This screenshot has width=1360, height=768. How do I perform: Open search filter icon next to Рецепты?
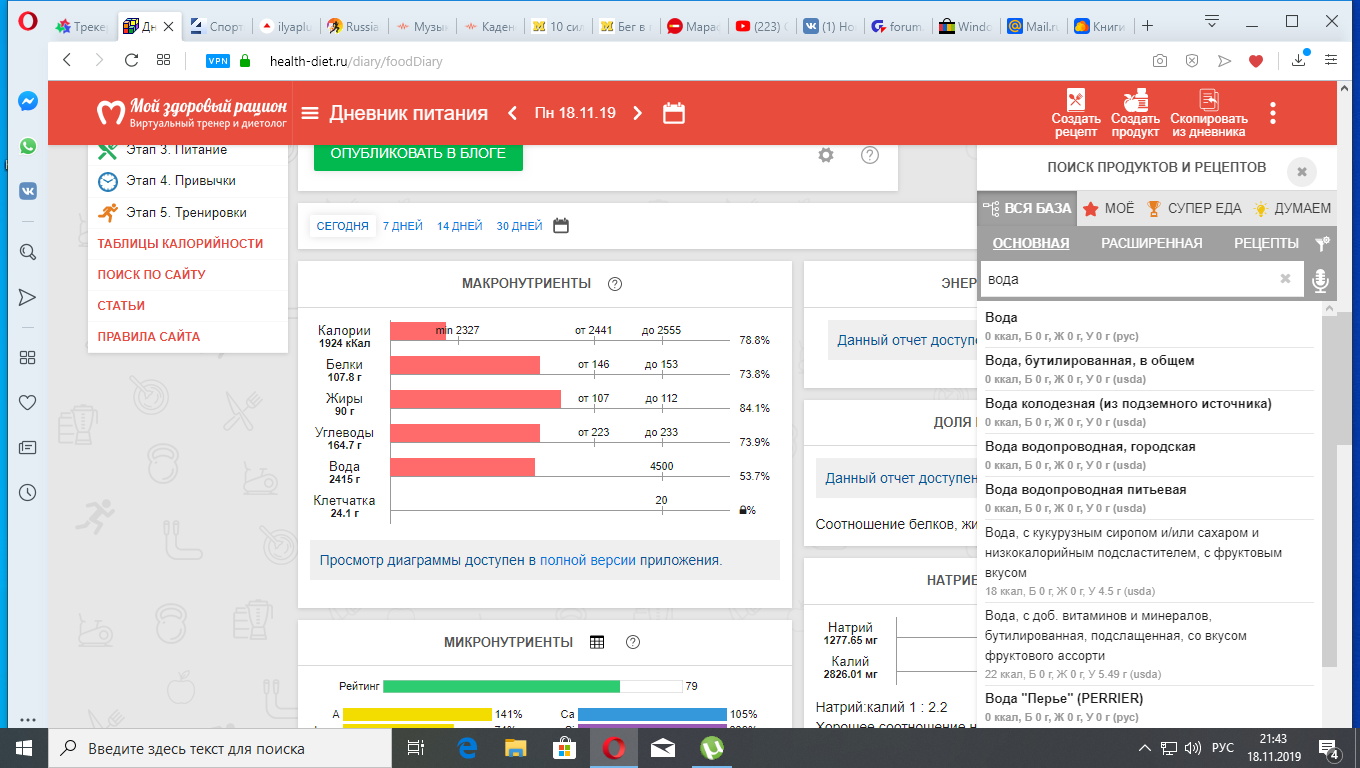click(1321, 243)
